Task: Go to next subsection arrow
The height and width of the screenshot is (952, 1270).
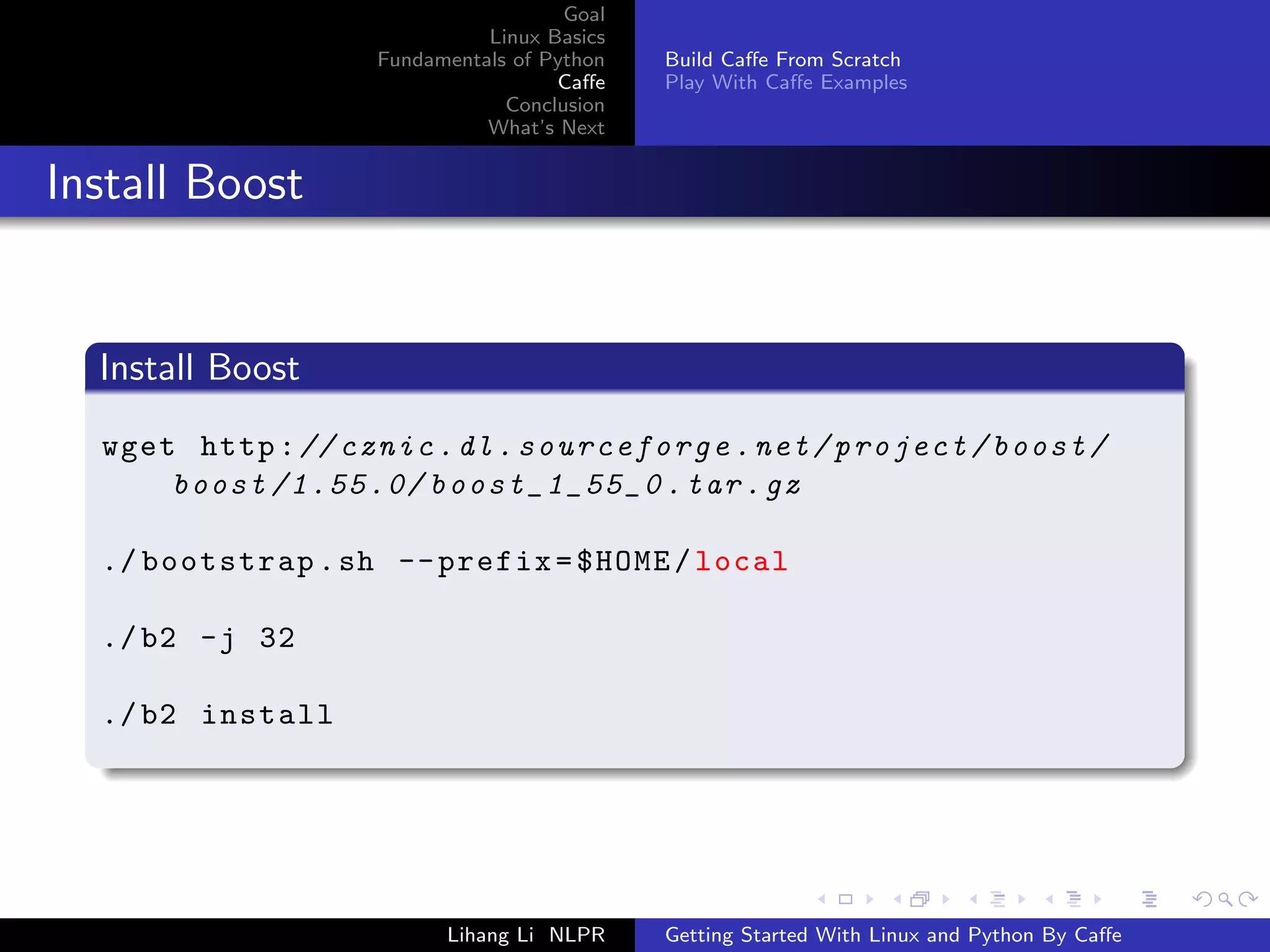Action: (1022, 899)
